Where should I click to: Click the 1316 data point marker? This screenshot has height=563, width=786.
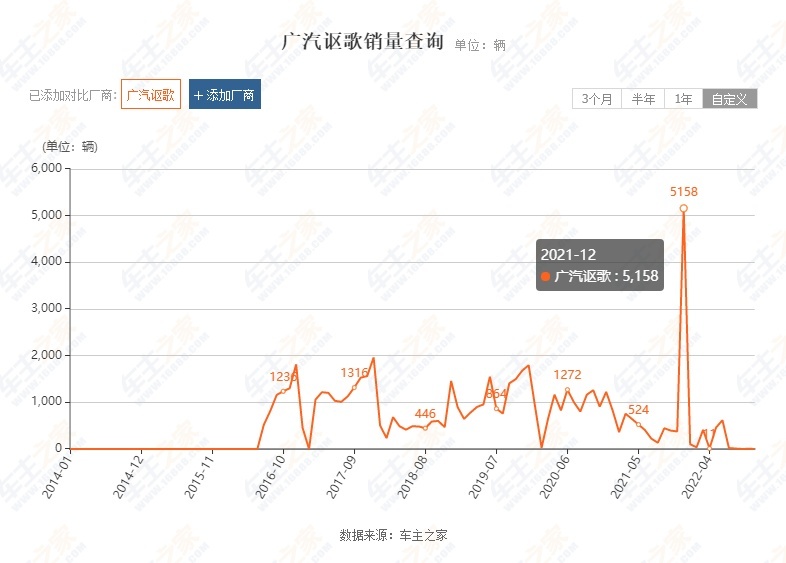pos(354,388)
